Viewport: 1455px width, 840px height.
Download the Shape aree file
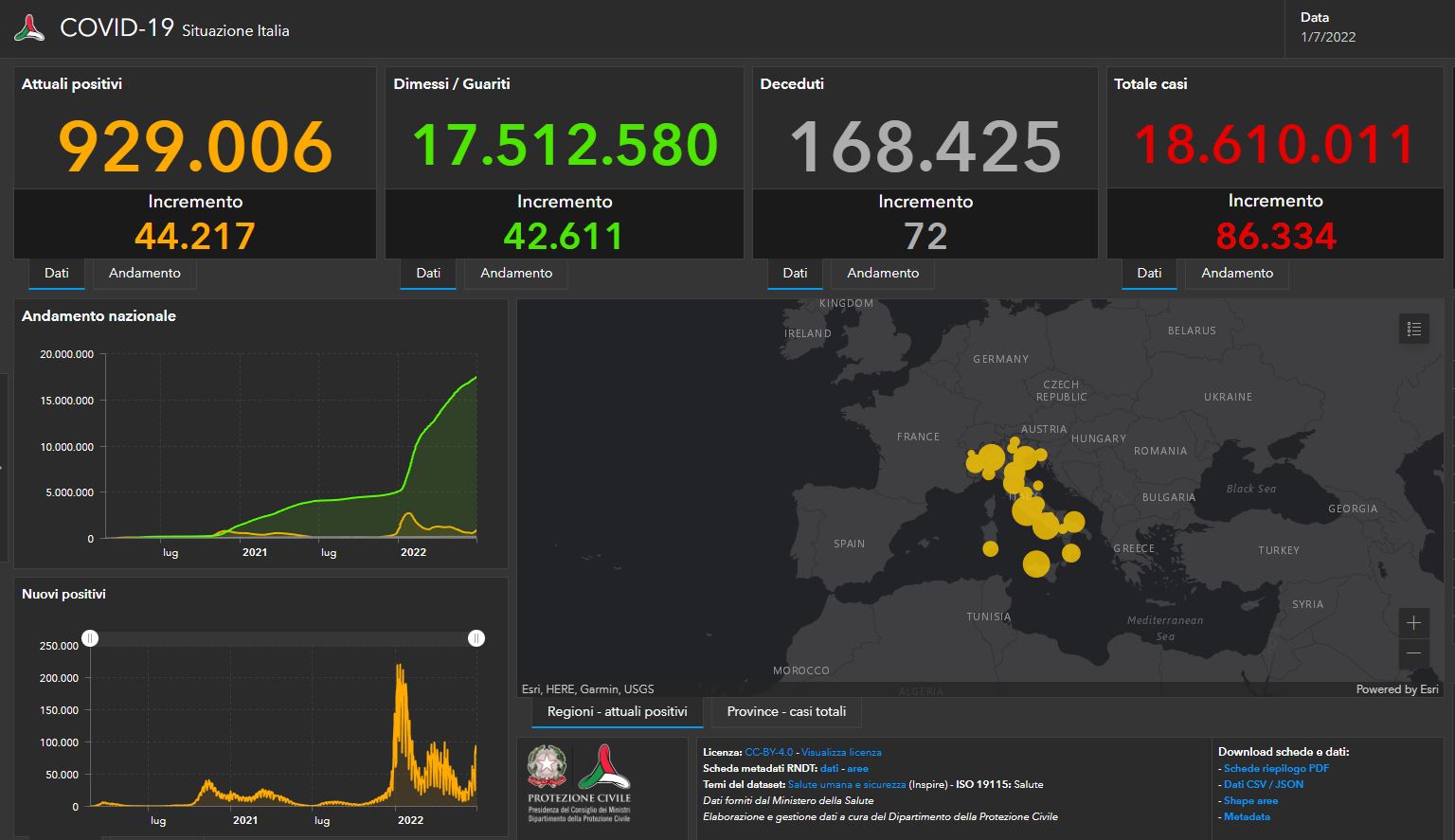pyautogui.click(x=1250, y=800)
